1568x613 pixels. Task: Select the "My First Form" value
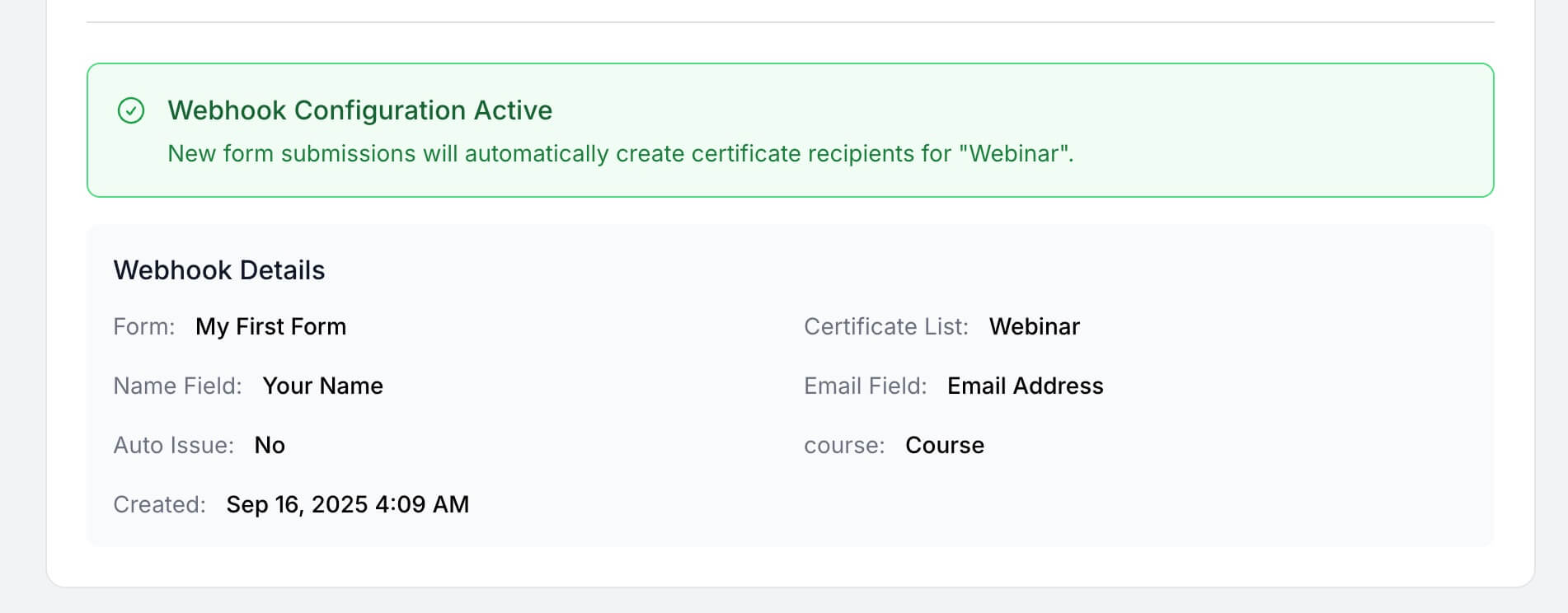tap(270, 327)
